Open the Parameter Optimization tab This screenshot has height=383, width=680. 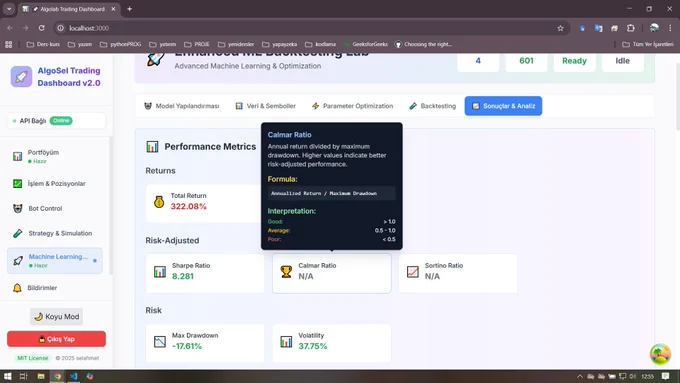(x=352, y=106)
